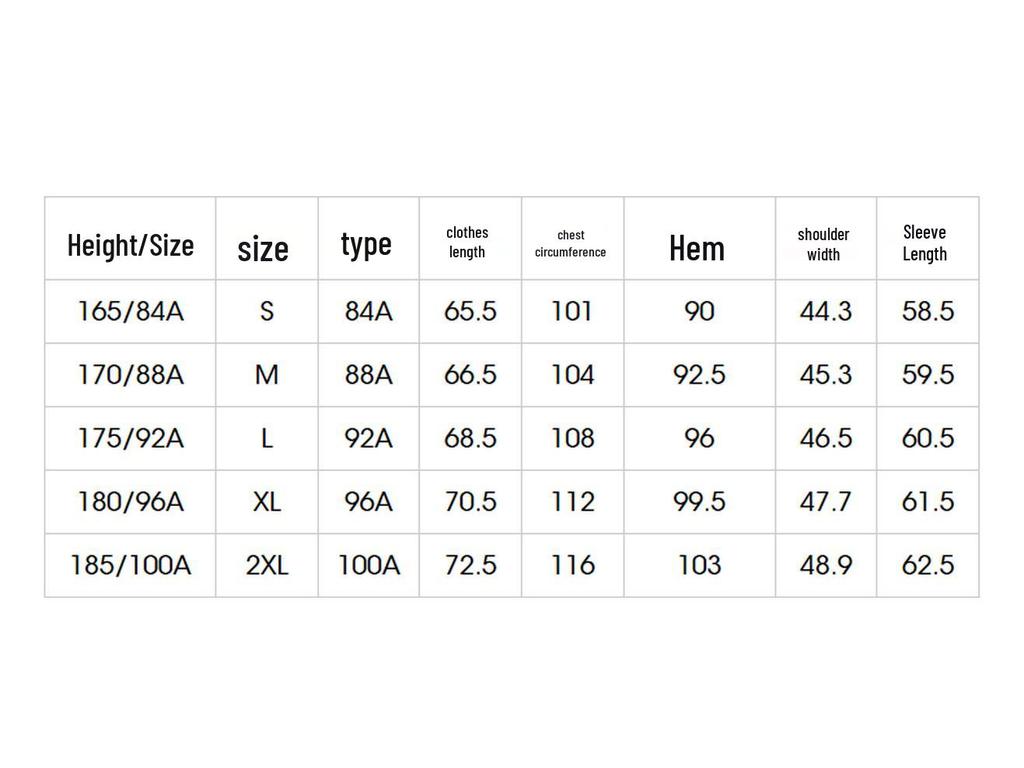This screenshot has height=768, width=1024.
Task: Select sleeve length value 58.5
Action: pyautogui.click(x=928, y=311)
